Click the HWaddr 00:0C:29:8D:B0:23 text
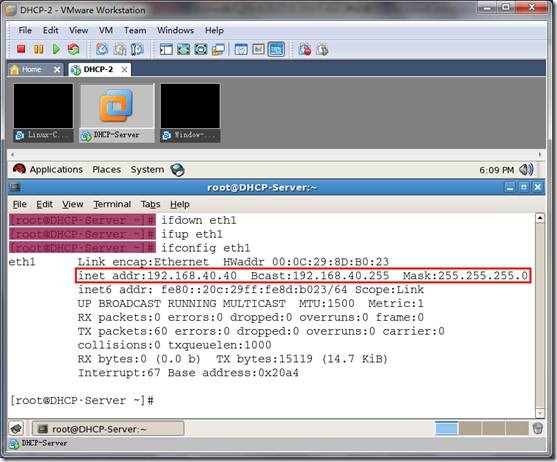This screenshot has height=462, width=557. point(306,262)
